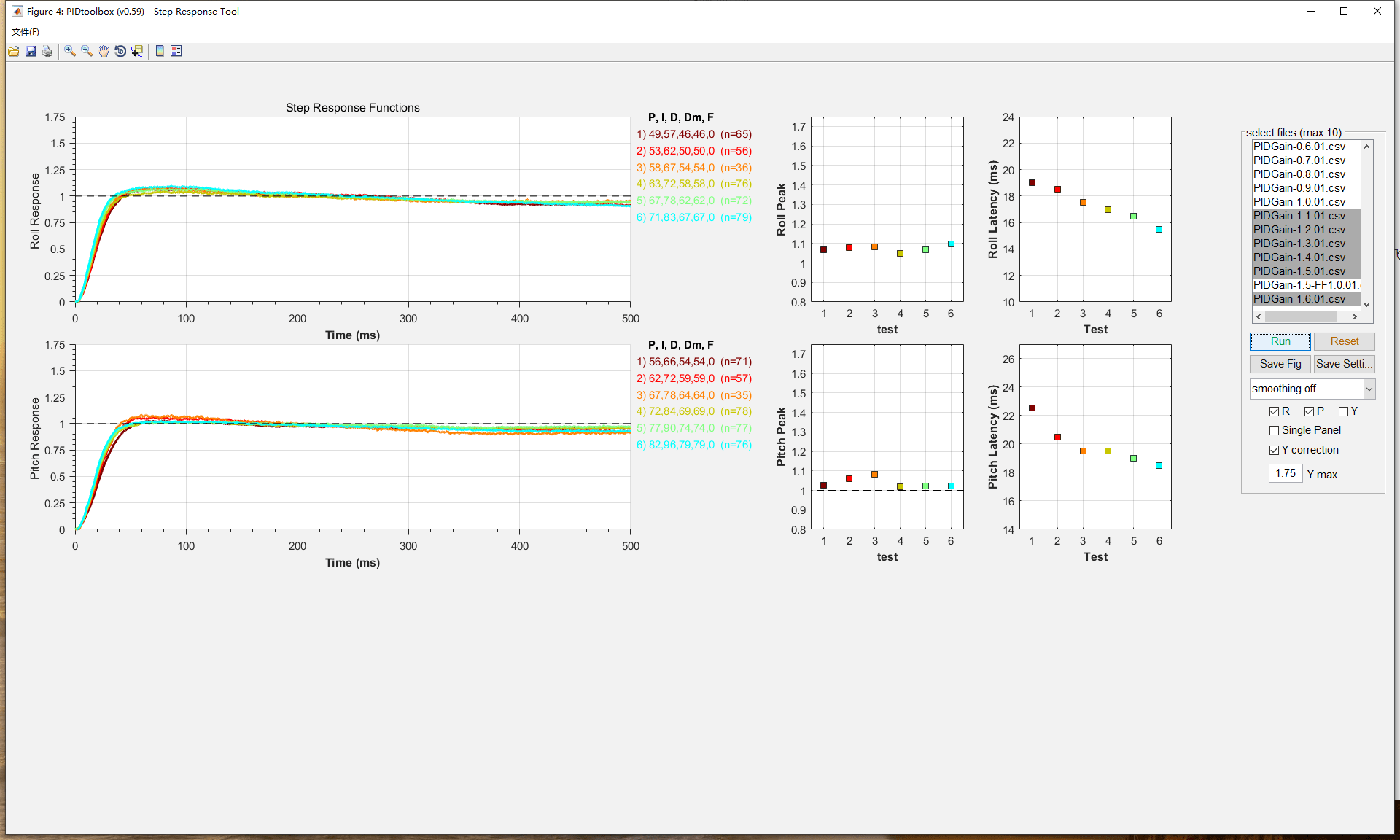Select the 3D rotate tool

(x=120, y=51)
